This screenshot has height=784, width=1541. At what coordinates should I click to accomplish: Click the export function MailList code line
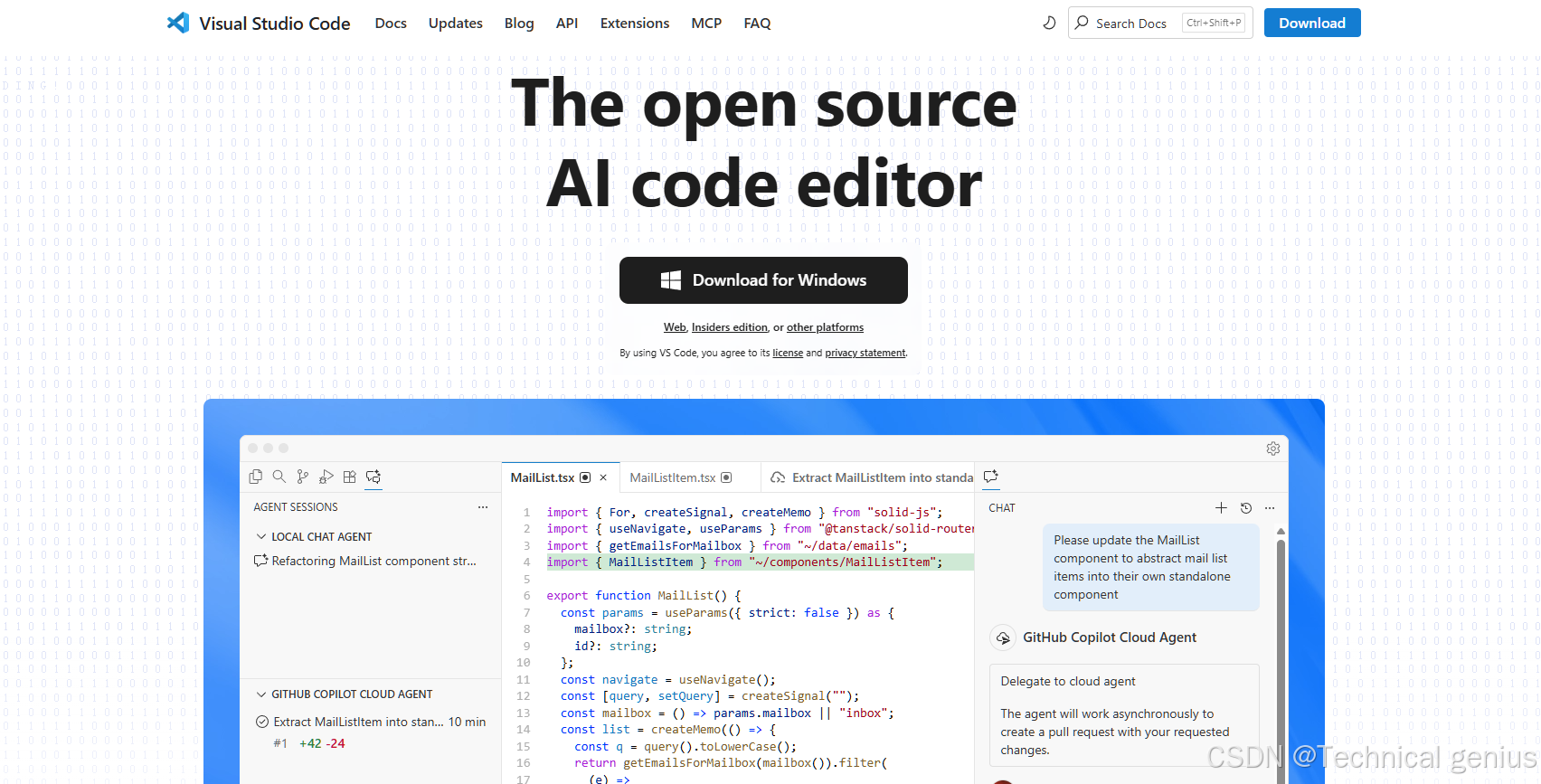pos(644,596)
